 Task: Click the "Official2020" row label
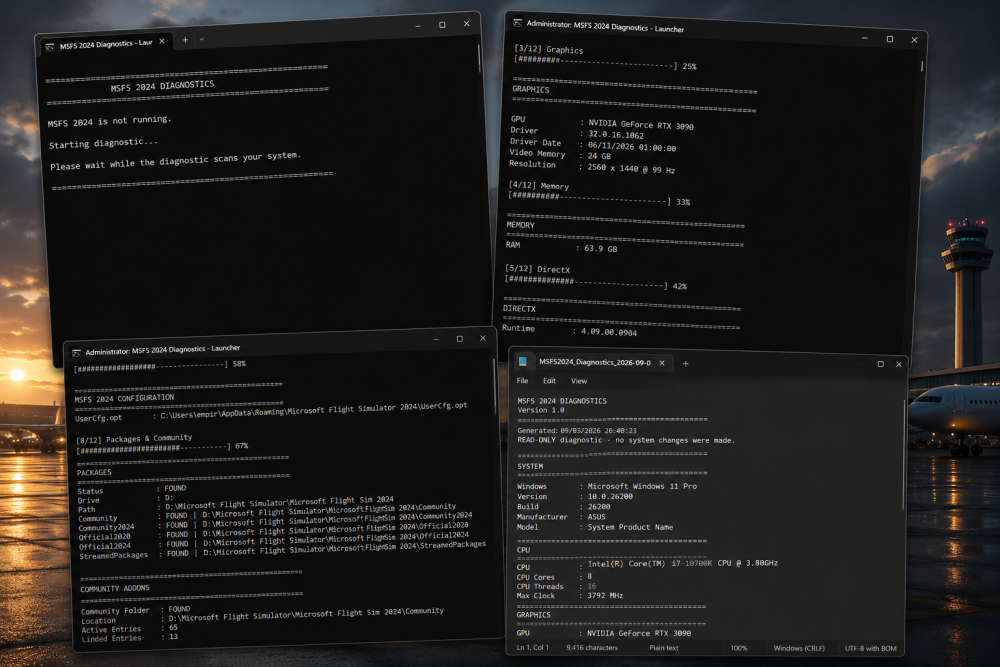pyautogui.click(x=104, y=537)
